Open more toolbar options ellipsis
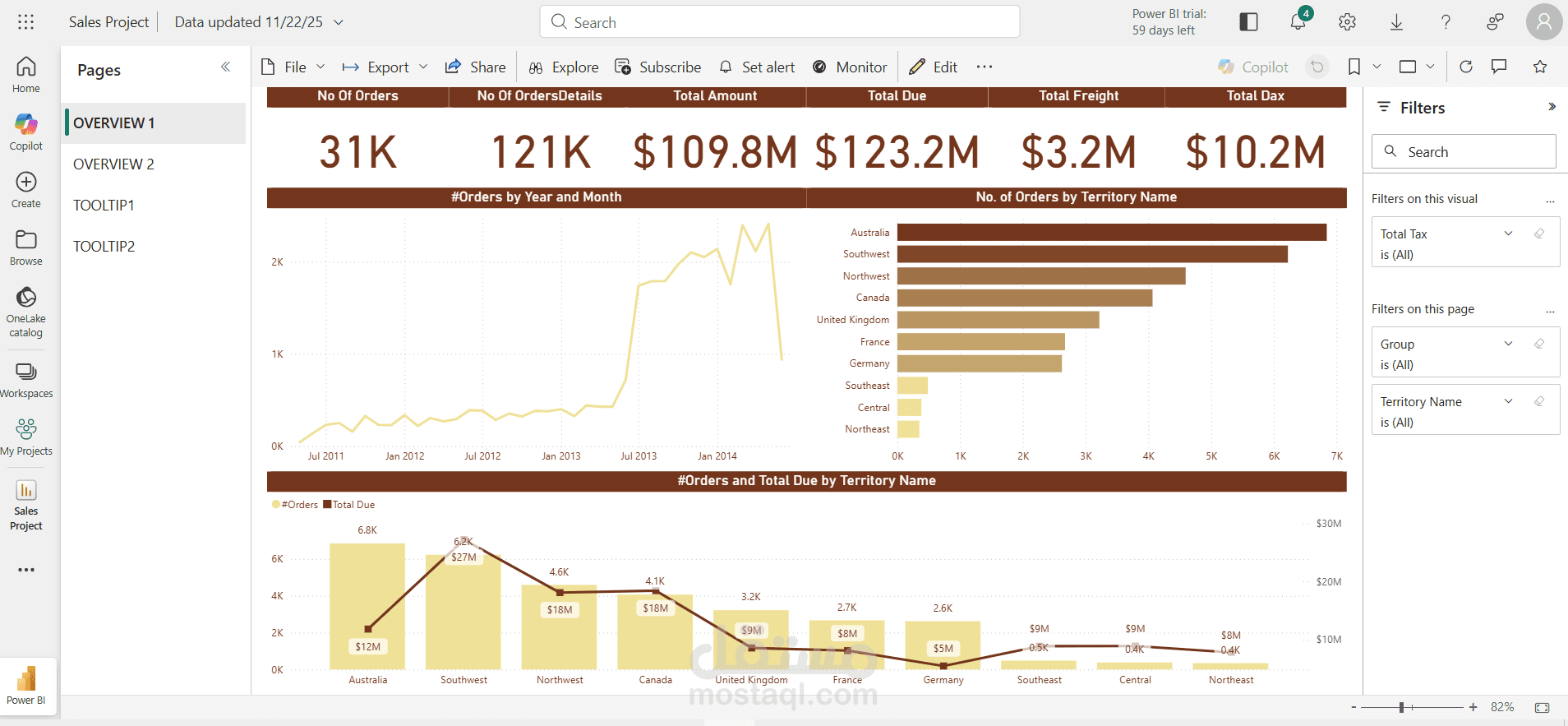Screen dimensions: 1568x726 [x=985, y=67]
